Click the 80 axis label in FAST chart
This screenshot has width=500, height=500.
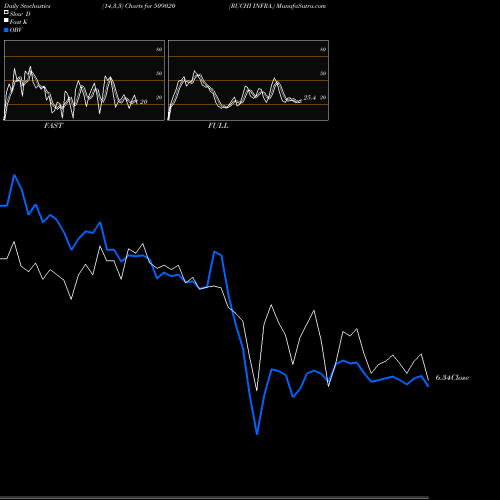(x=159, y=49)
